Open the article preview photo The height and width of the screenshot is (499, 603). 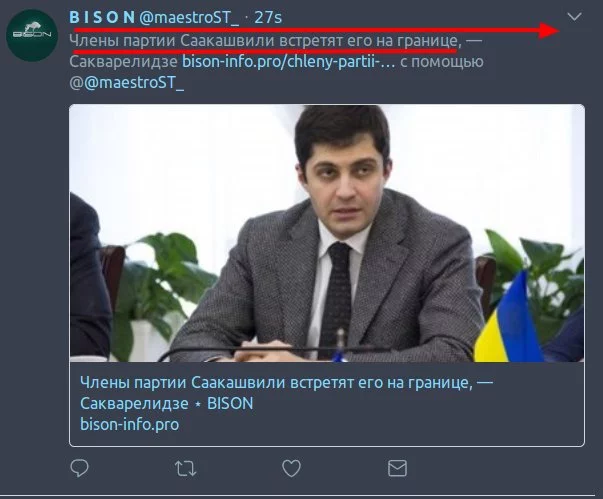click(327, 233)
